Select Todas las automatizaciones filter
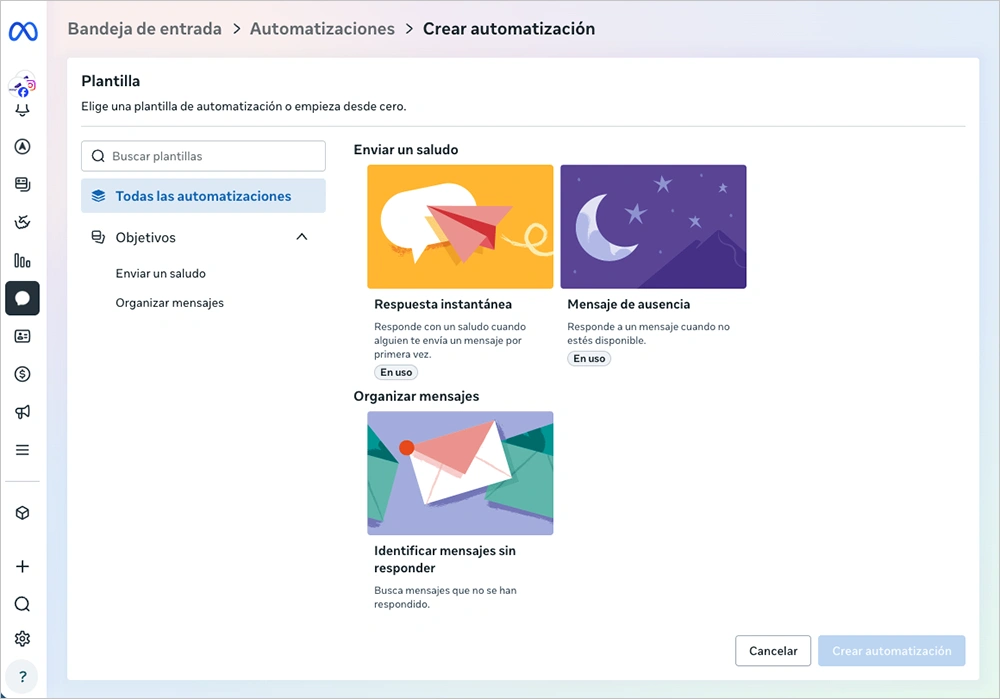This screenshot has height=699, width=1000. tap(203, 195)
